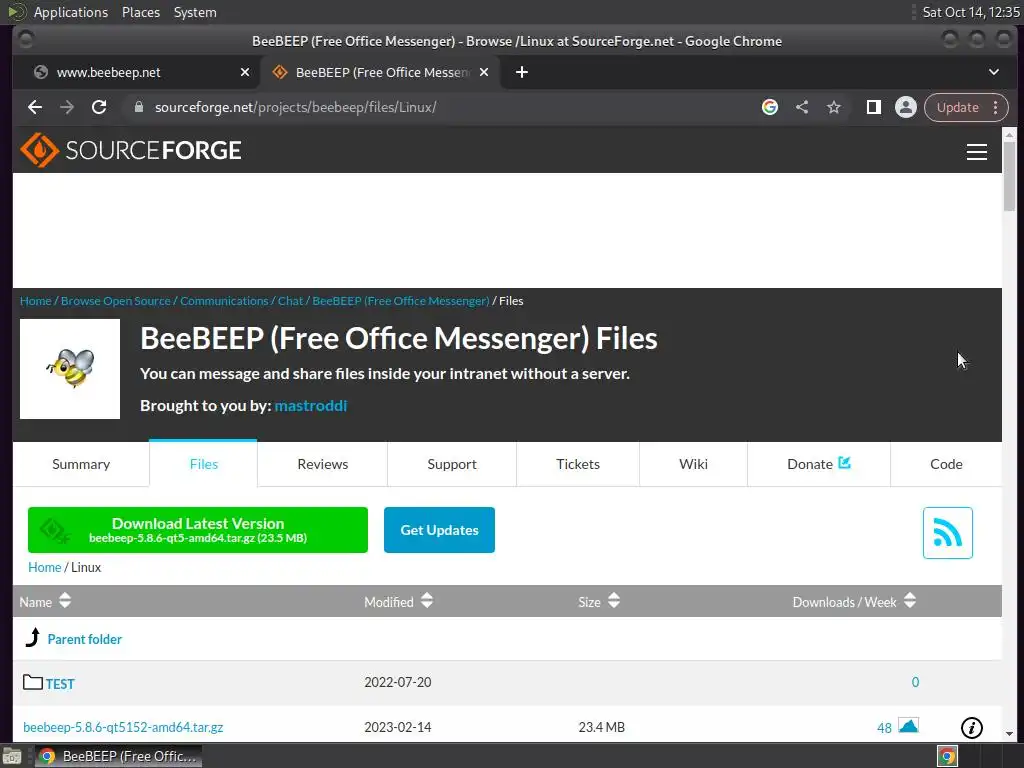Click the clock Sat Oct 14, 12:35
Screen dimensions: 1024x768
coord(970,12)
